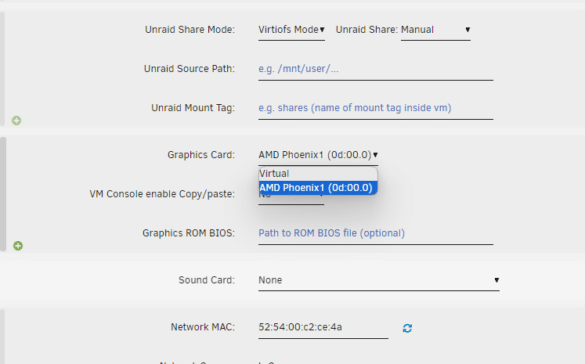Focus the Unraid Source Path field
The height and width of the screenshot is (364, 585).
376,69
